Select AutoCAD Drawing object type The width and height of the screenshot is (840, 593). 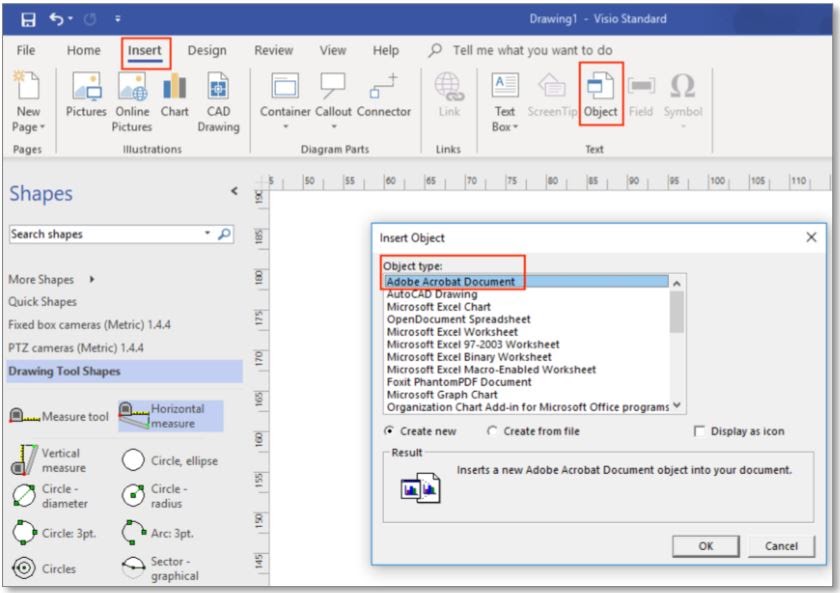coord(432,294)
